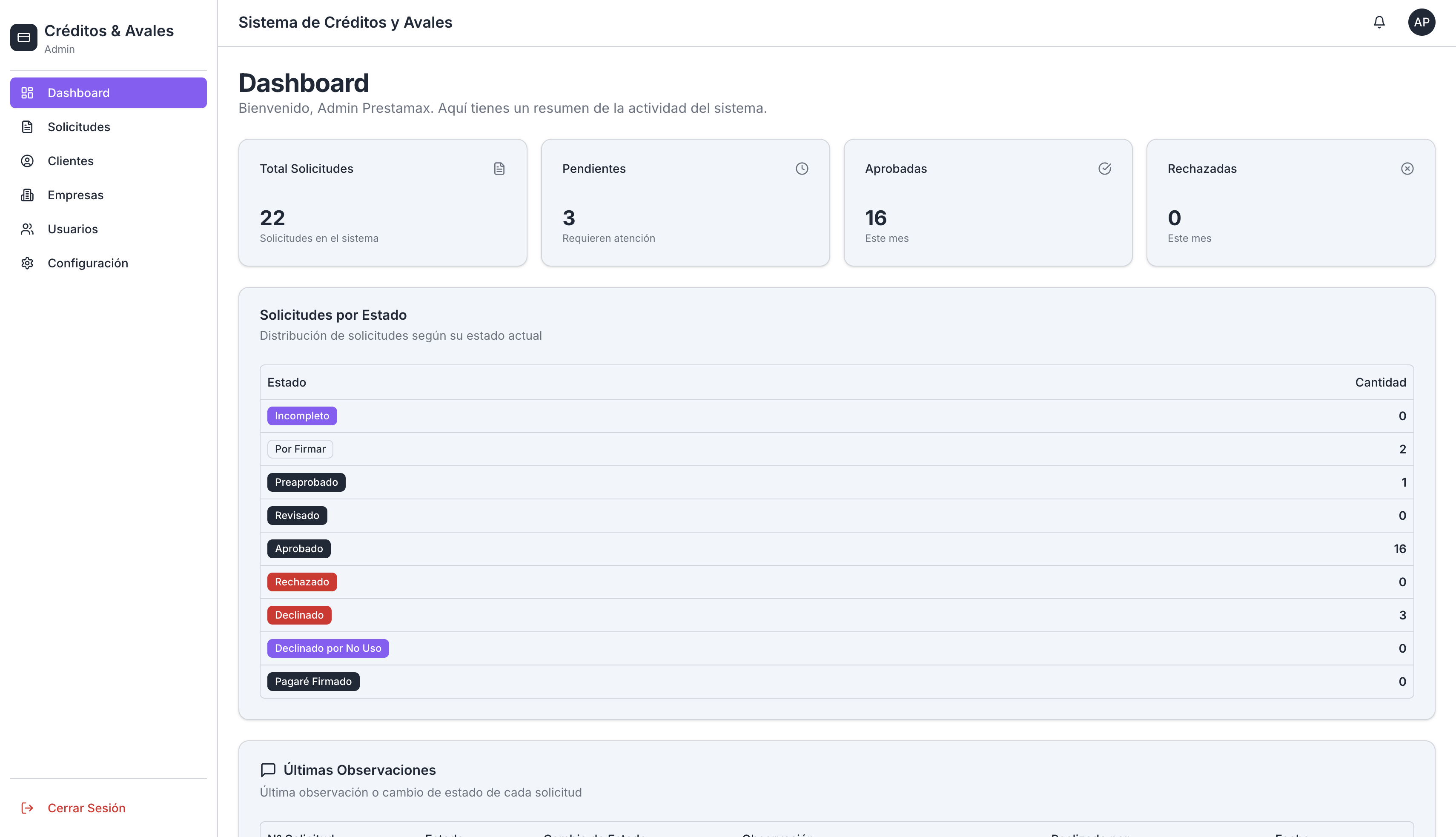The width and height of the screenshot is (1456, 837).
Task: Click the Aprobado row in status table
Action: coord(837,548)
